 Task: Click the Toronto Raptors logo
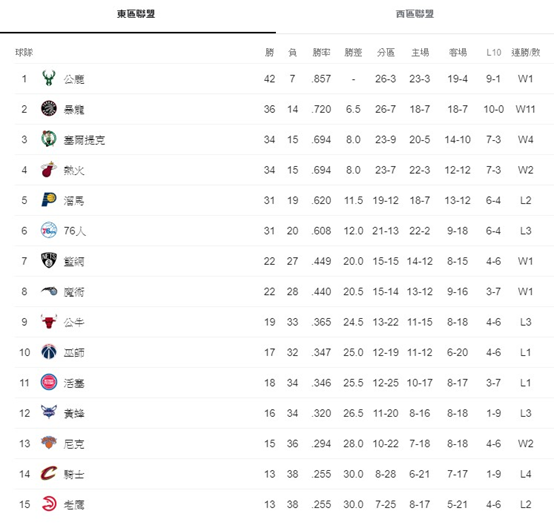(x=49, y=108)
